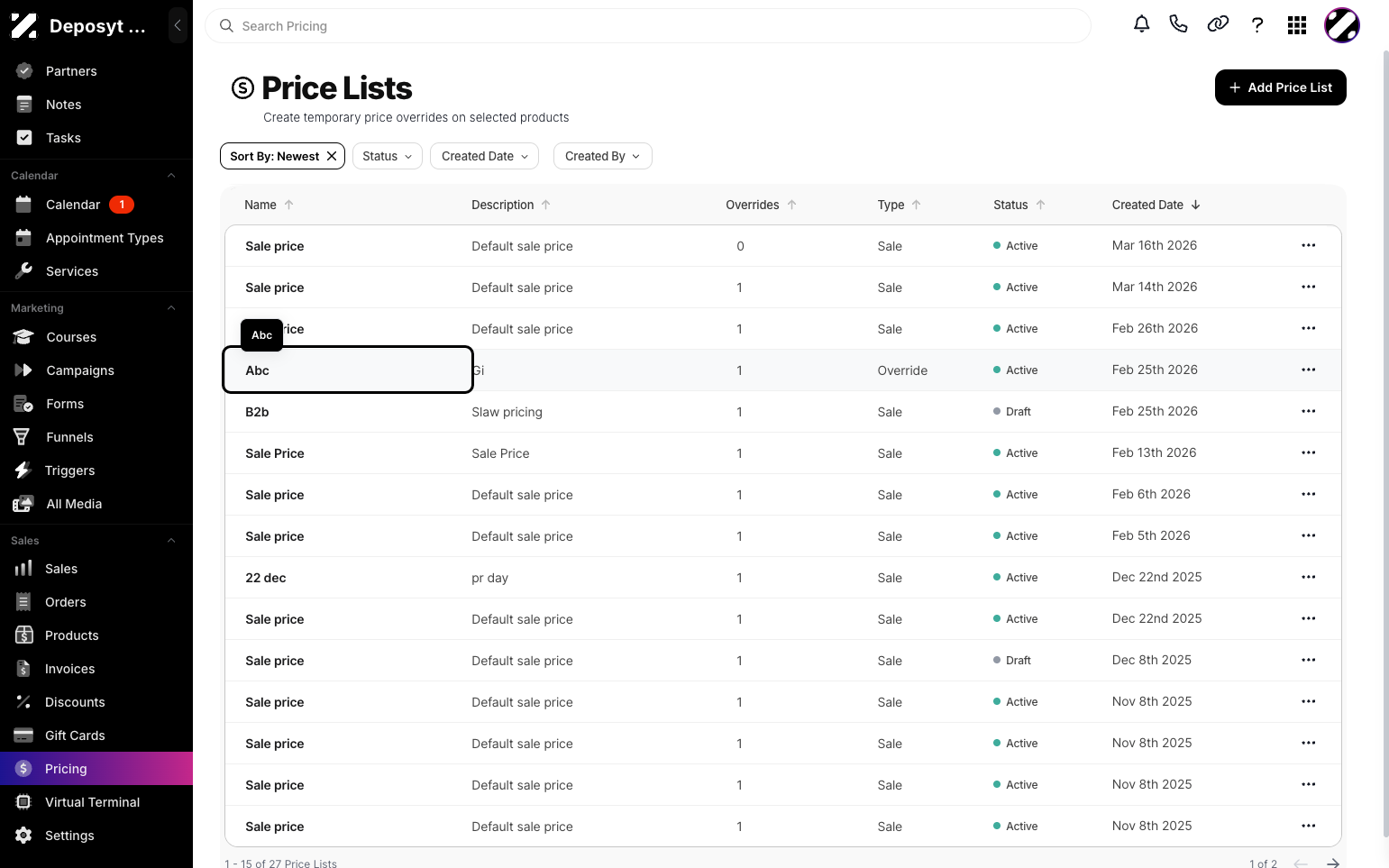1389x868 pixels.
Task: Open row actions for Mar 16th 2026
Action: pos(1309,245)
